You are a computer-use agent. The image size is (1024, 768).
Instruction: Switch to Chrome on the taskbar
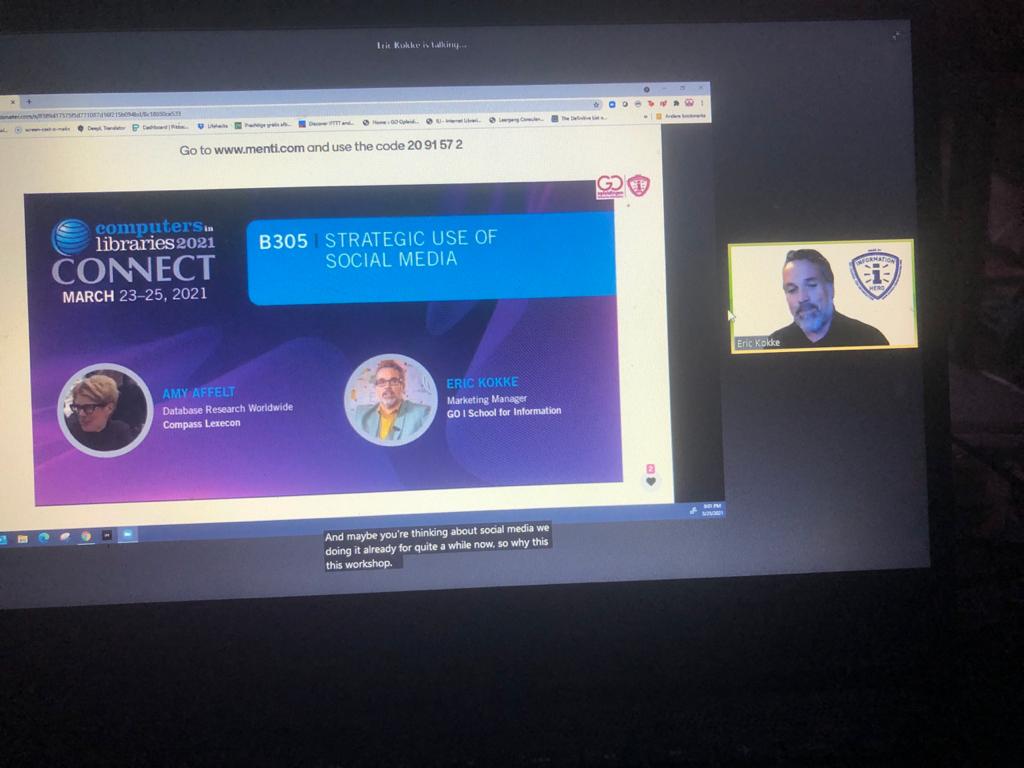[86, 536]
